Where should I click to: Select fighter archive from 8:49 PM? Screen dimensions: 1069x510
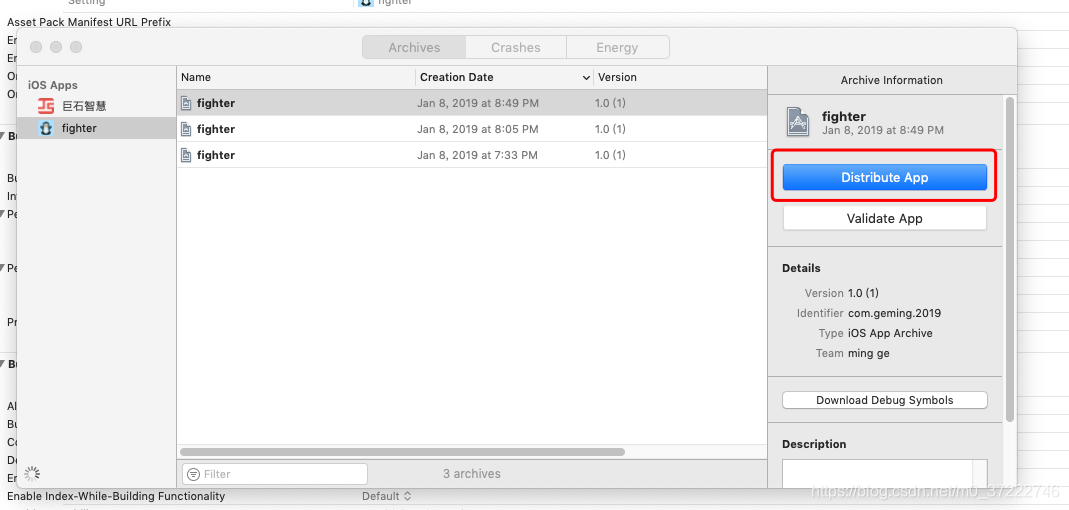click(x=472, y=103)
